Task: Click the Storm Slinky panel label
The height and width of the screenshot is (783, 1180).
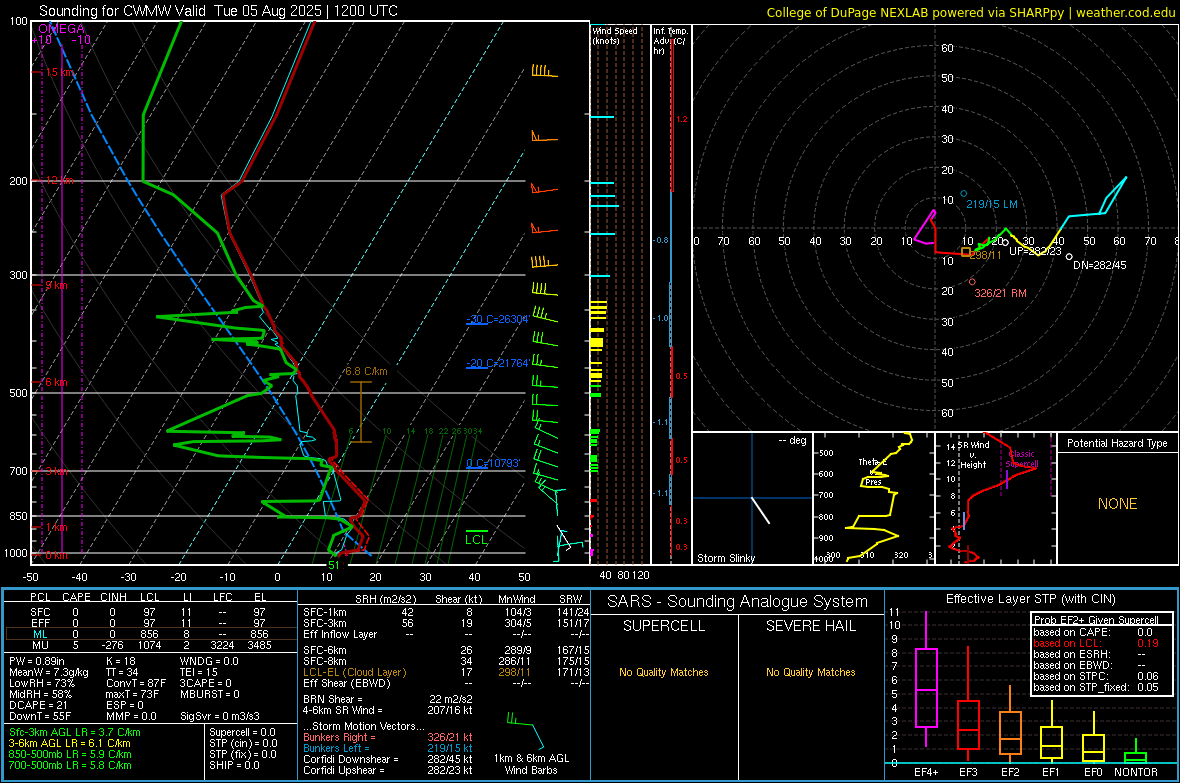Action: pyautogui.click(x=725, y=558)
